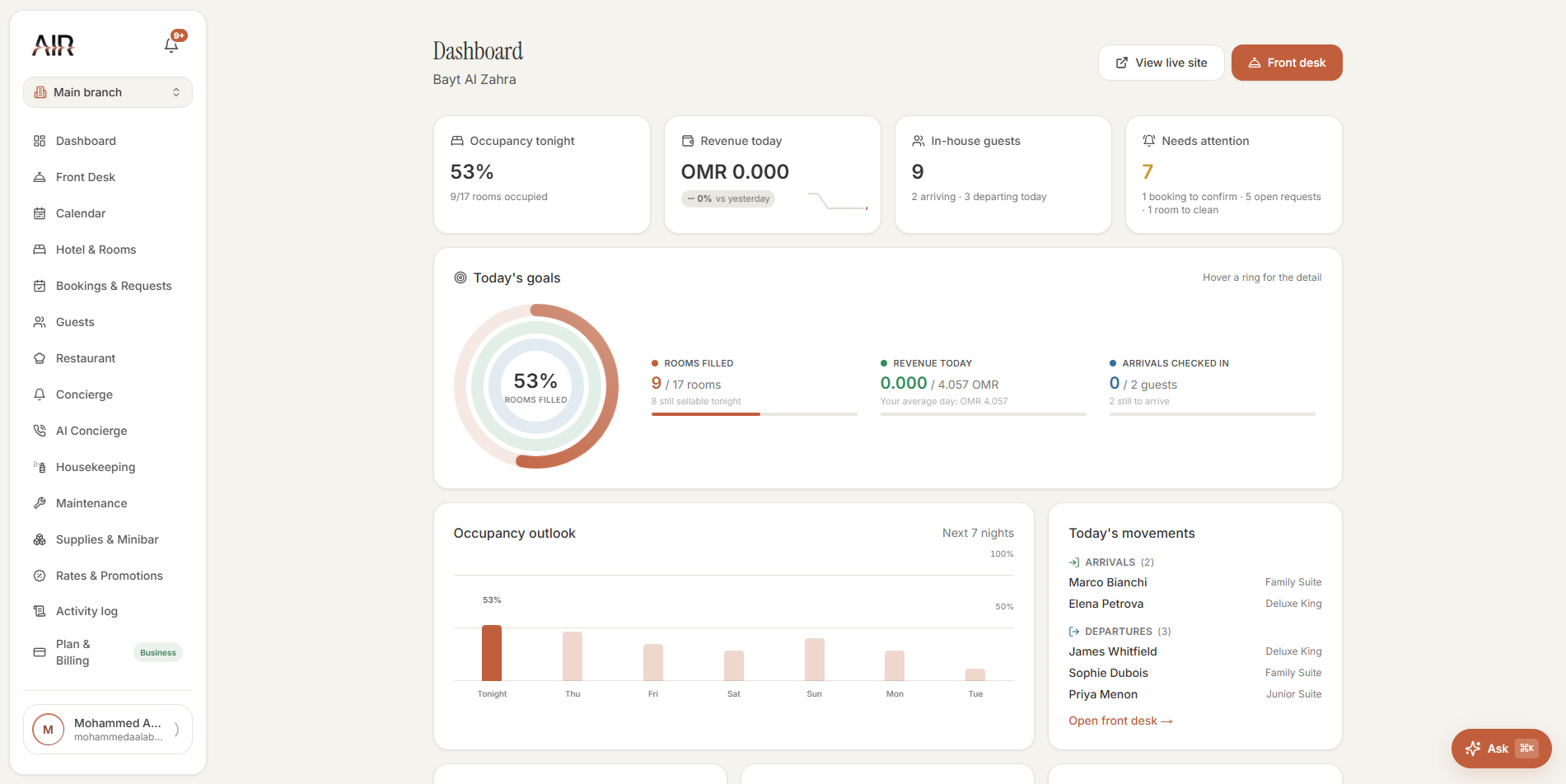Click the Hotel & Rooms bed icon
The height and width of the screenshot is (784, 1566).
(40, 250)
